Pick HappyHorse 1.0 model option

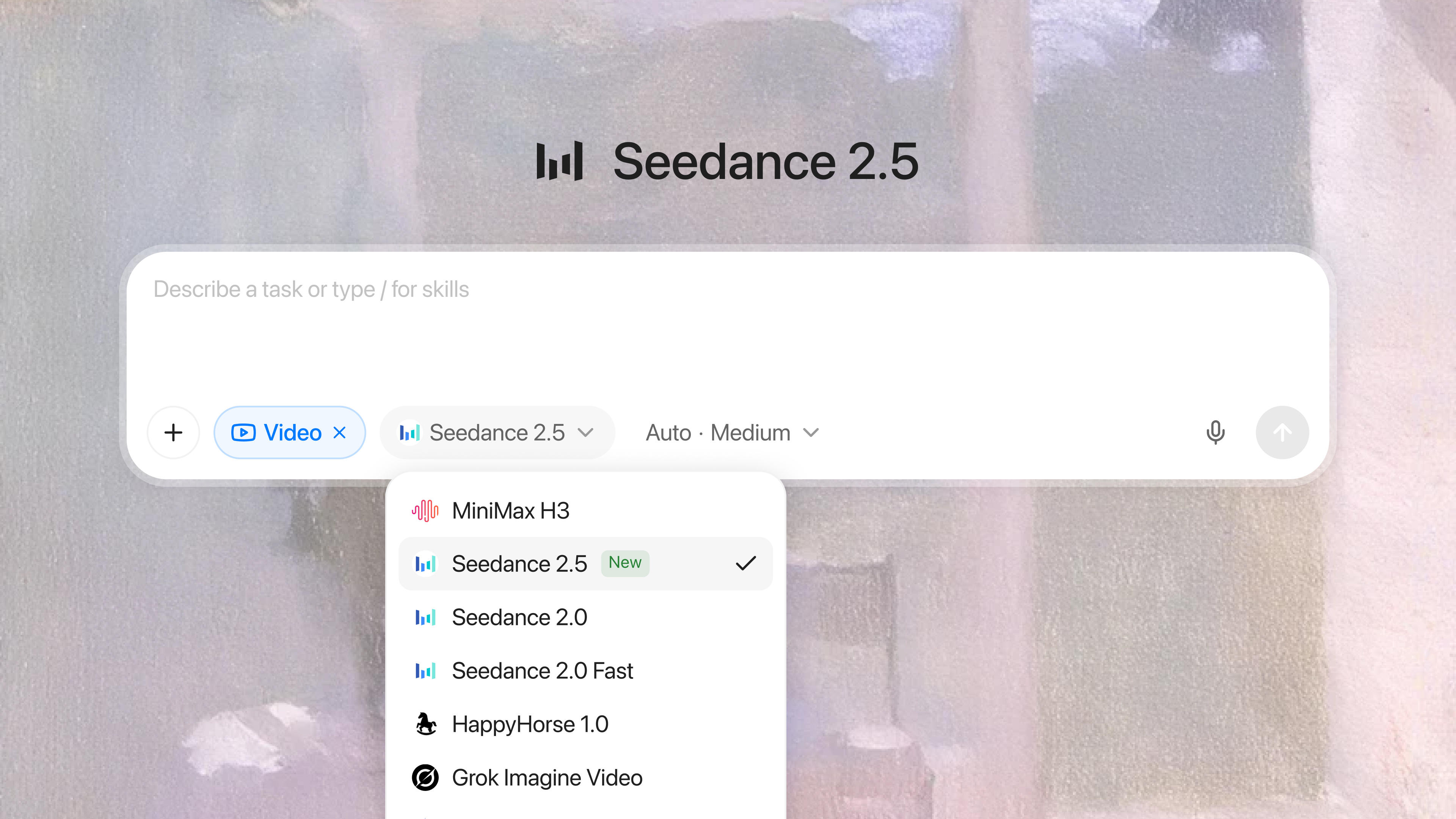point(585,724)
